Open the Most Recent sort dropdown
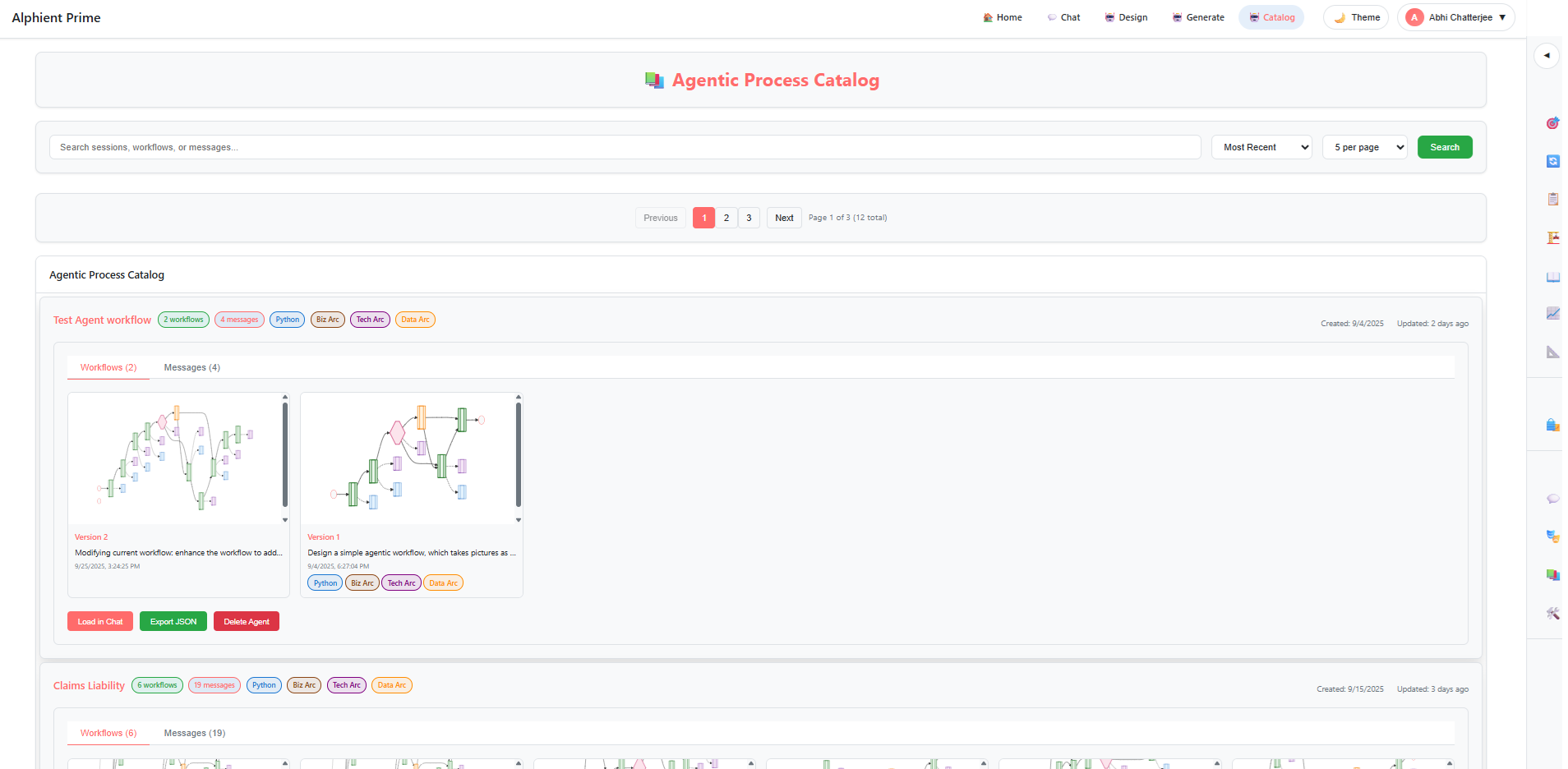Image resolution: width=1568 pixels, height=769 pixels. point(1261,147)
